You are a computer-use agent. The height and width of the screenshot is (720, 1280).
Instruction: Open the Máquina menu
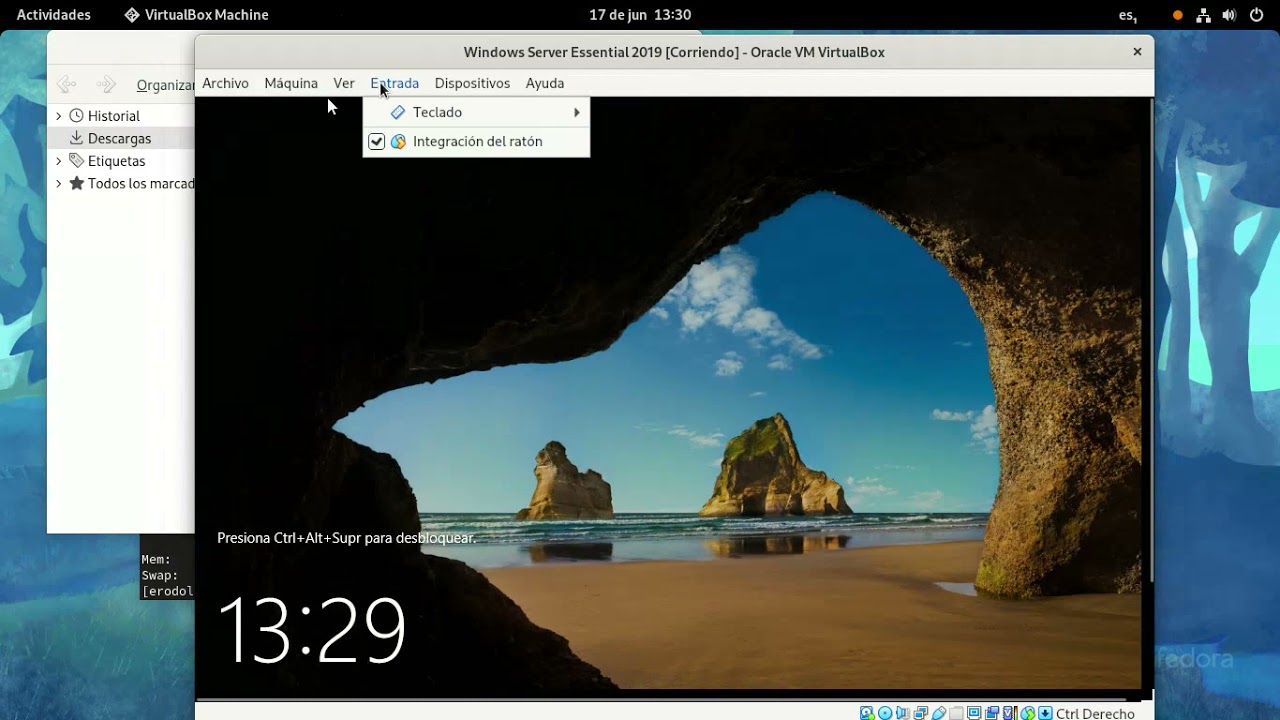[x=291, y=83]
